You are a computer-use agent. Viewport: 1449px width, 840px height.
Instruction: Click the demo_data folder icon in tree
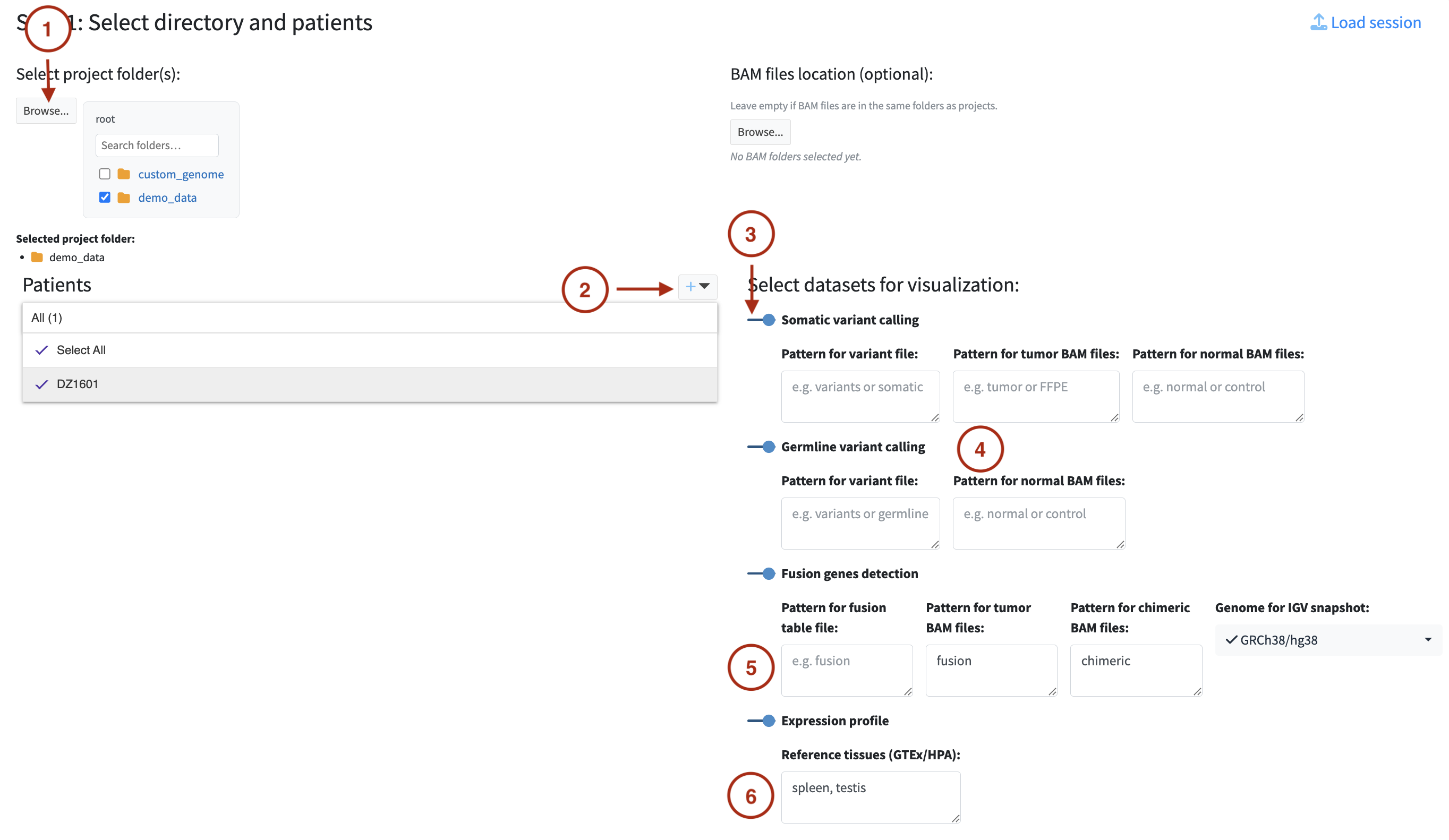pyautogui.click(x=124, y=198)
